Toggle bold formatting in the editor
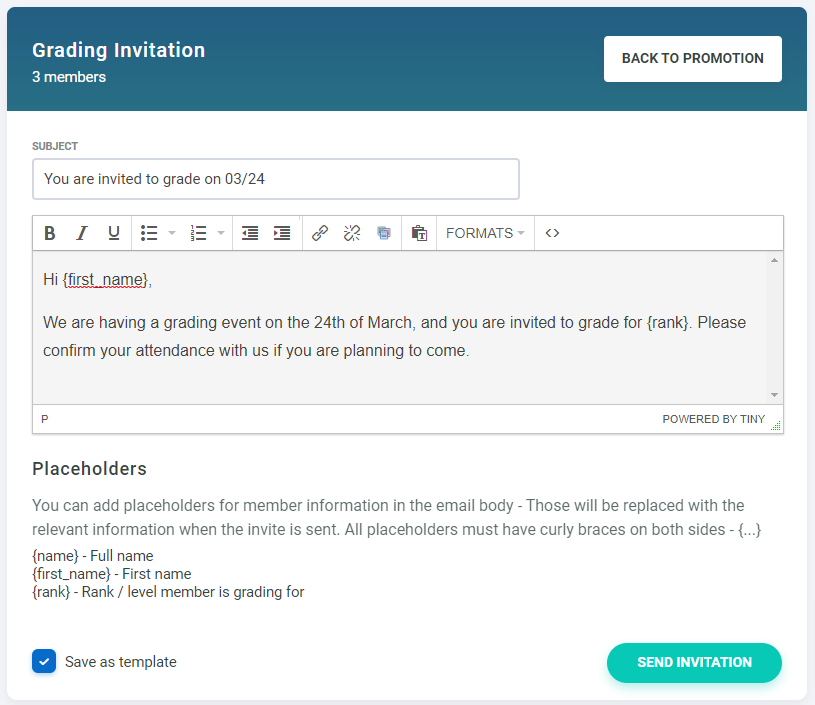Image resolution: width=815 pixels, height=705 pixels. coord(50,233)
